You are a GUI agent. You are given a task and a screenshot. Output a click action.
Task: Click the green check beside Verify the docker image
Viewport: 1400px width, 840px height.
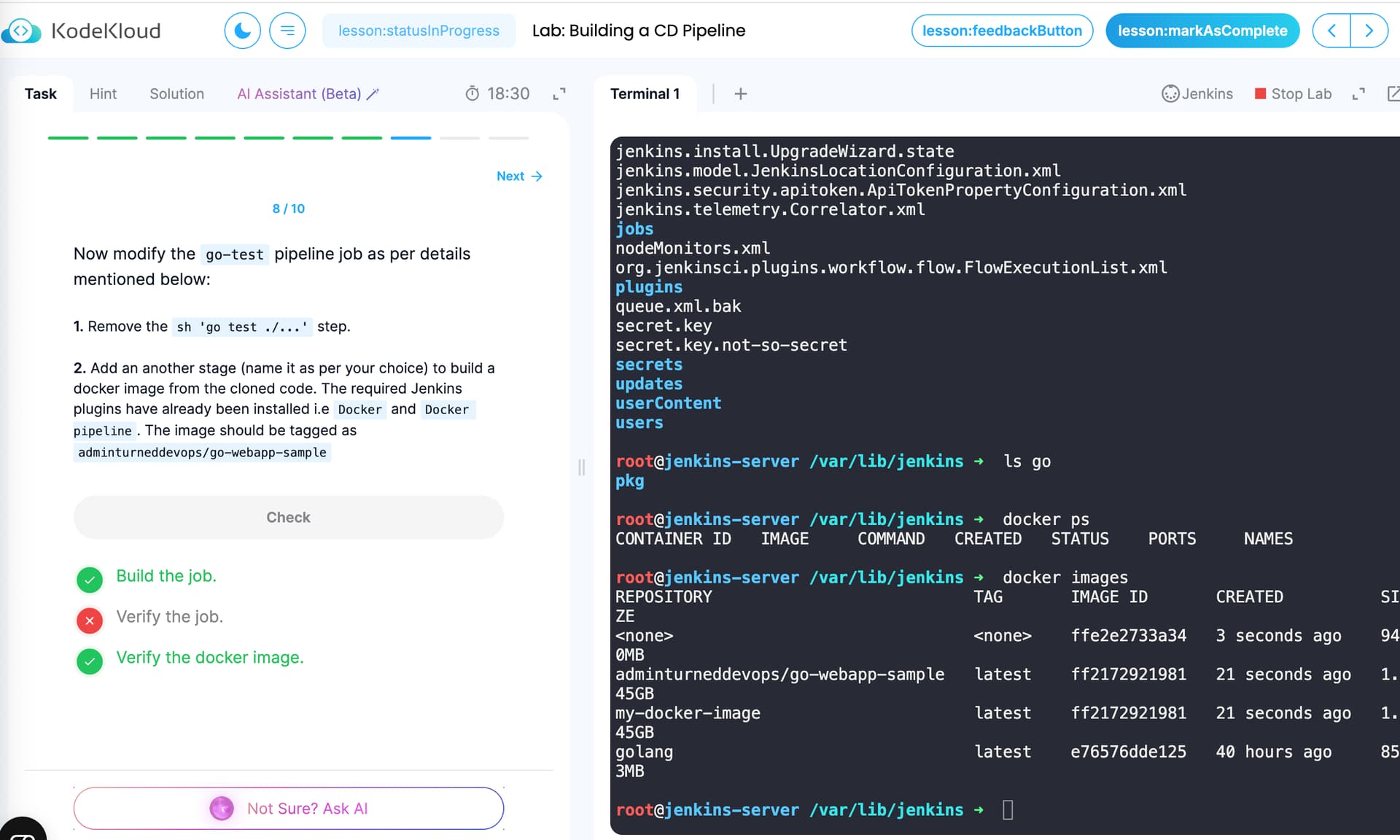tap(90, 661)
